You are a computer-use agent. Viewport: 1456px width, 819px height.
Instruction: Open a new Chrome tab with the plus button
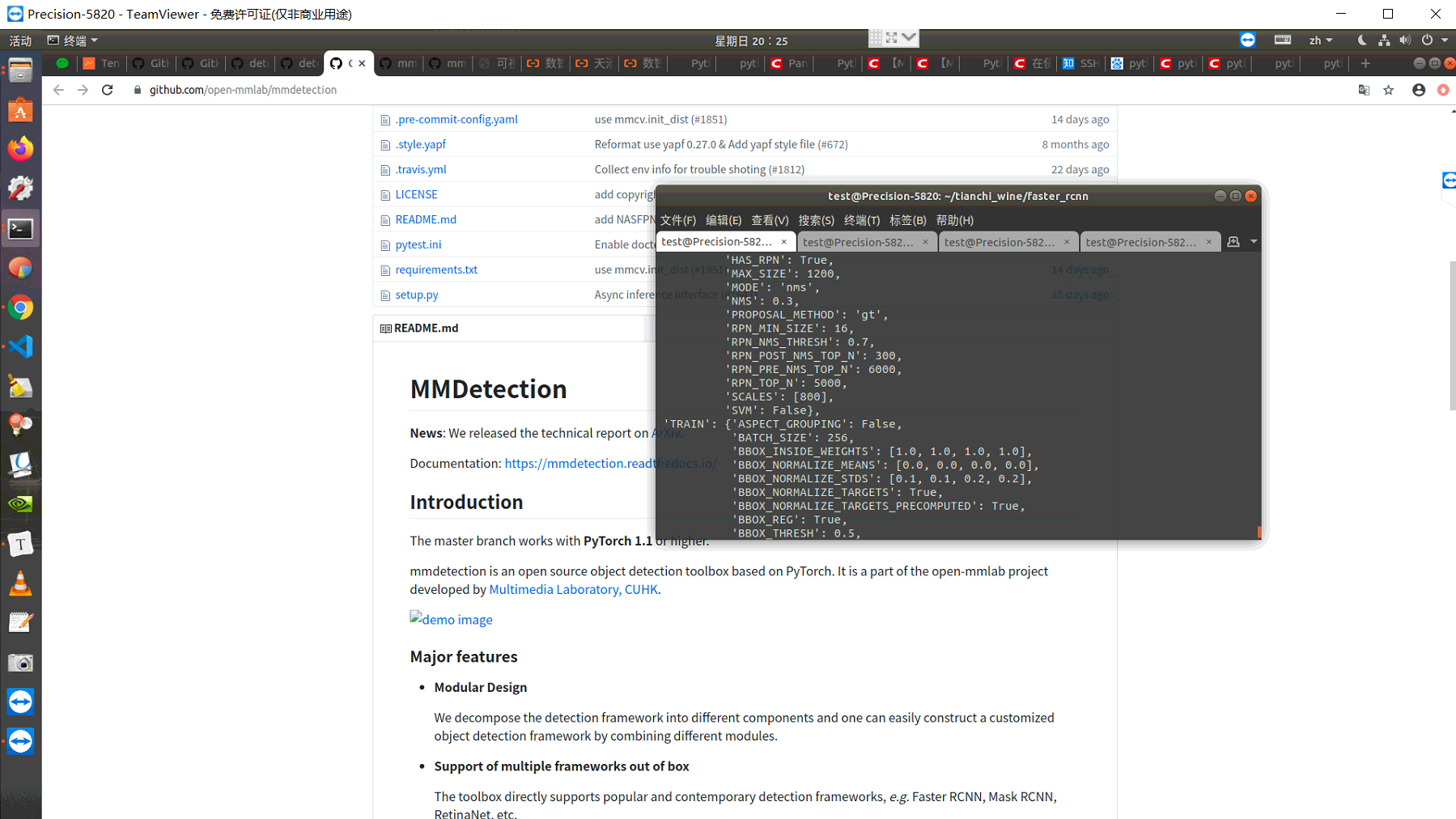point(1365,63)
